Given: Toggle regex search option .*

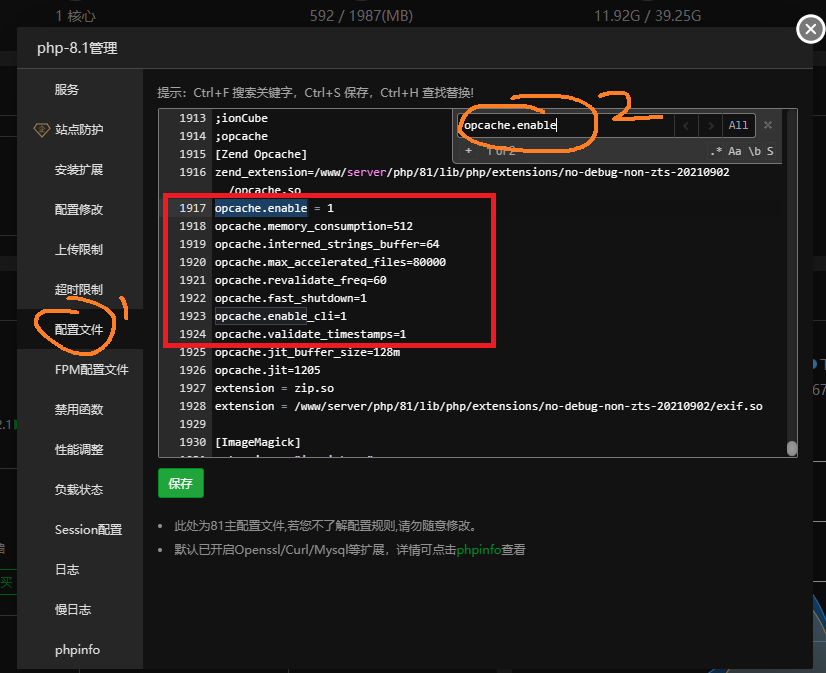Looking at the screenshot, I should [716, 152].
